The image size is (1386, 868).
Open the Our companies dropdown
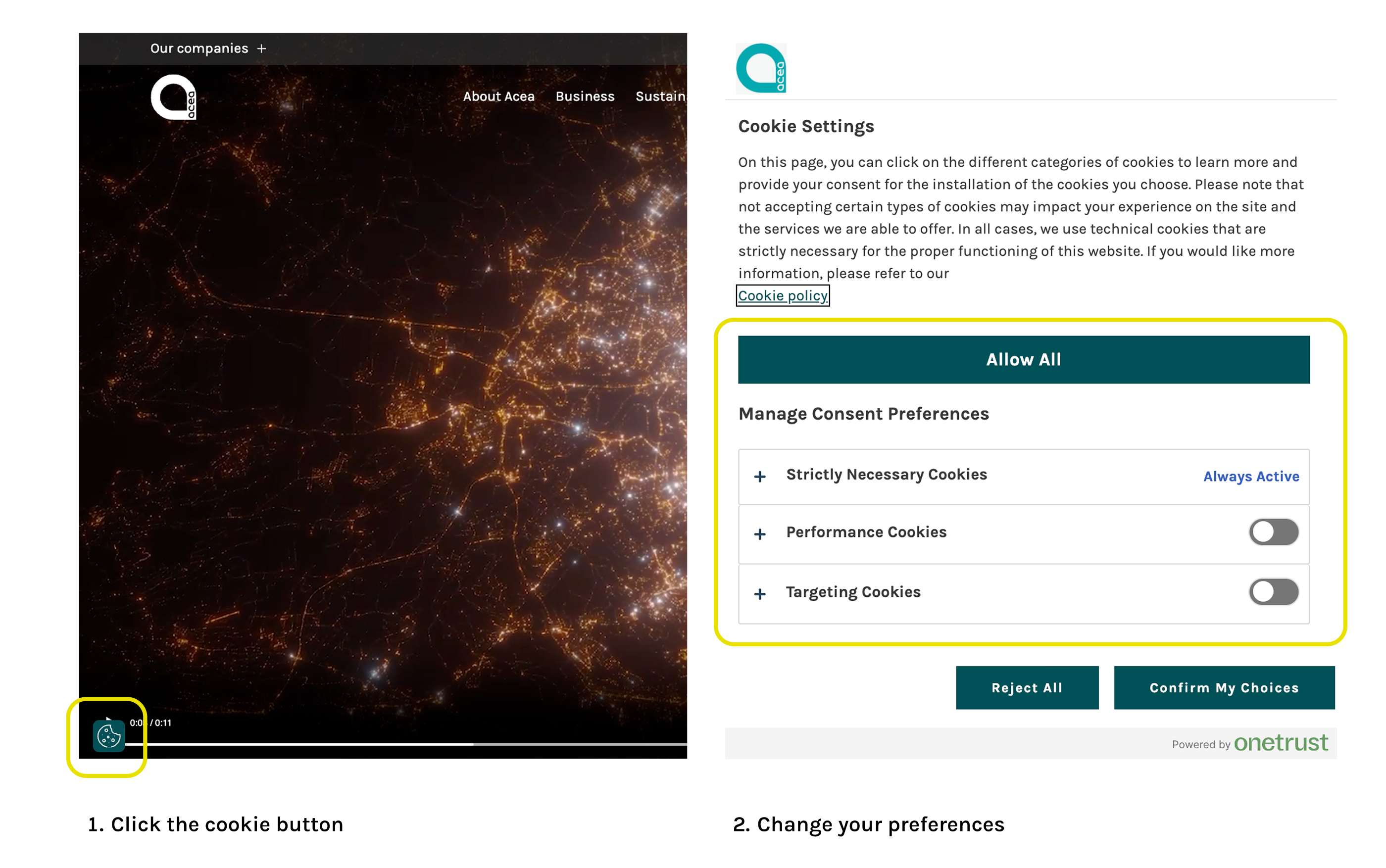(199, 49)
